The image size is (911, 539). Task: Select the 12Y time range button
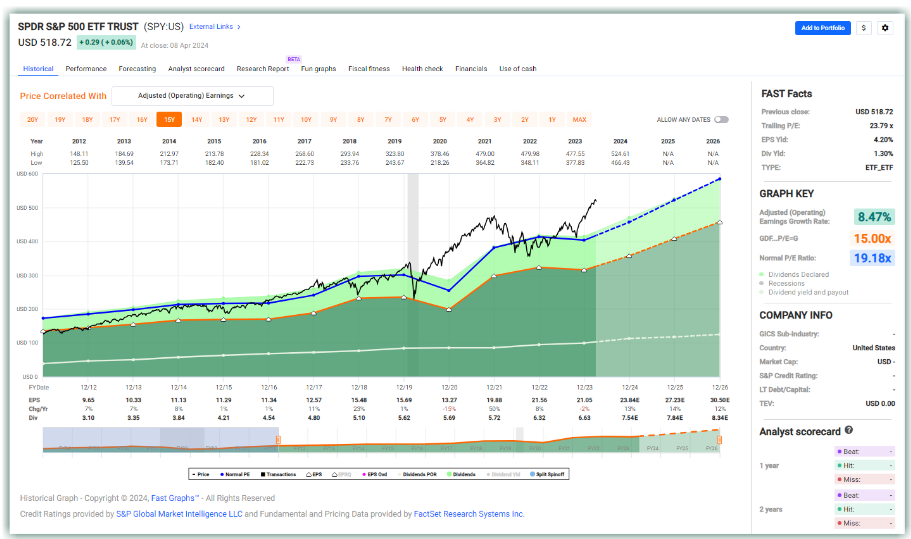(251, 120)
